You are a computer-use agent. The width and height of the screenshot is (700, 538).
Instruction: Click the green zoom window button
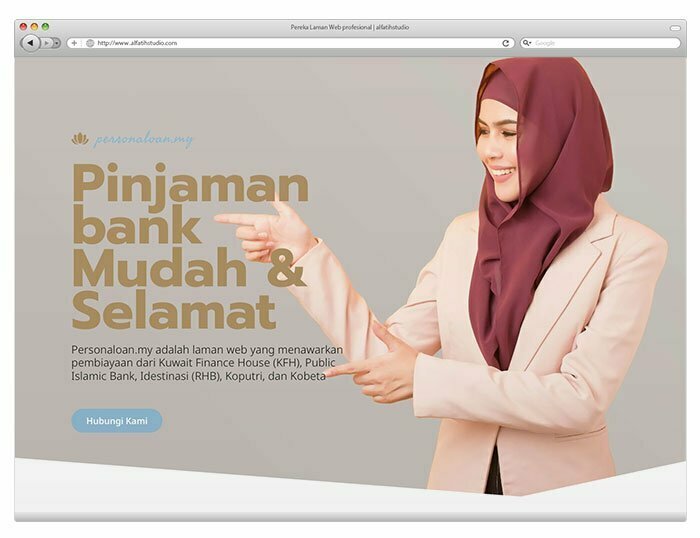click(45, 27)
